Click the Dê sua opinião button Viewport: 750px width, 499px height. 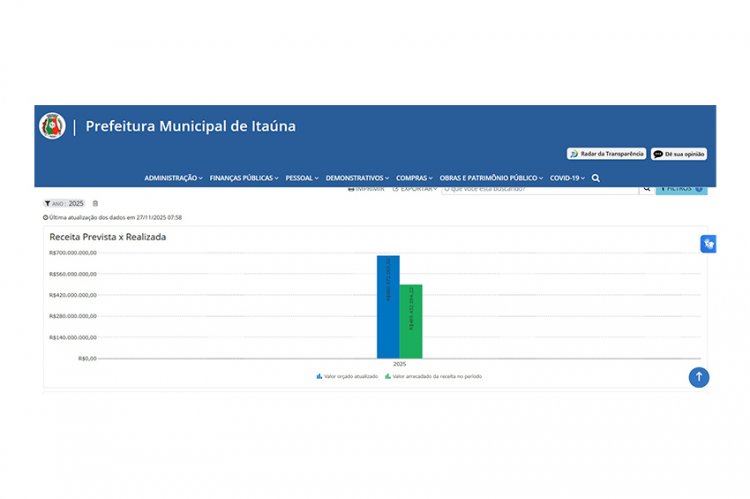(679, 154)
